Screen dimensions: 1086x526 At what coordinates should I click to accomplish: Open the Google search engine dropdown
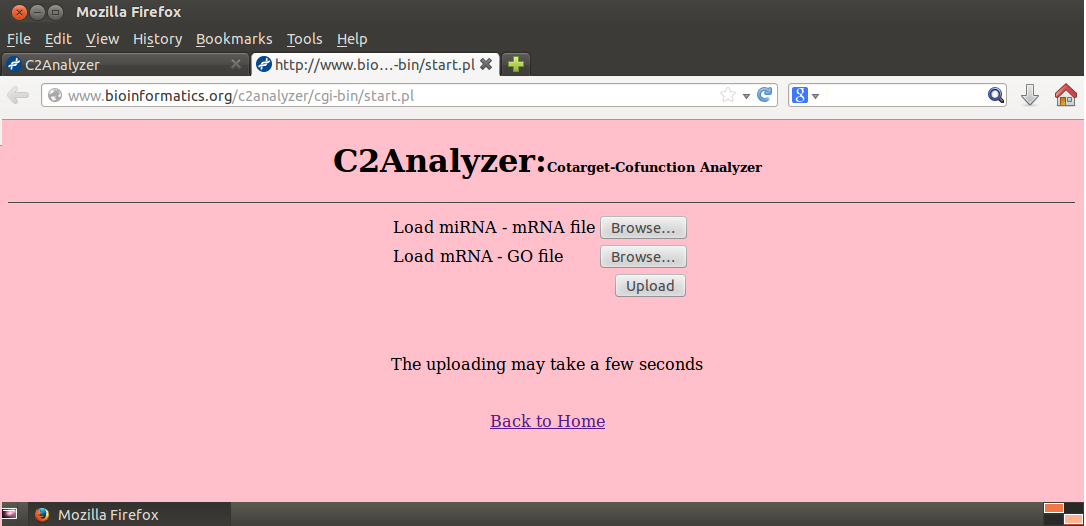point(805,95)
